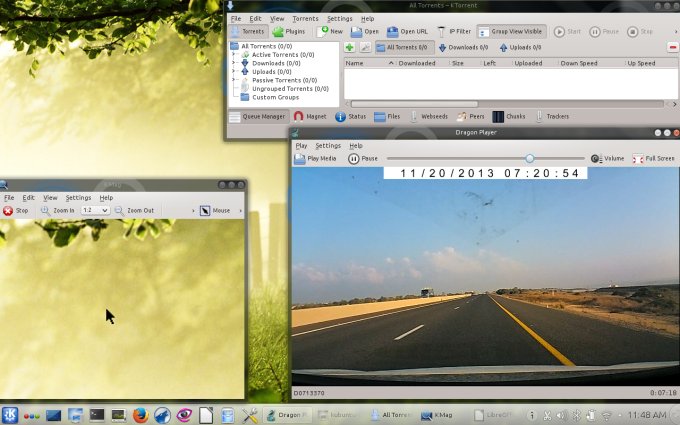The image size is (680, 425).
Task: Launch Firefox from the taskbar
Action: tap(140, 414)
